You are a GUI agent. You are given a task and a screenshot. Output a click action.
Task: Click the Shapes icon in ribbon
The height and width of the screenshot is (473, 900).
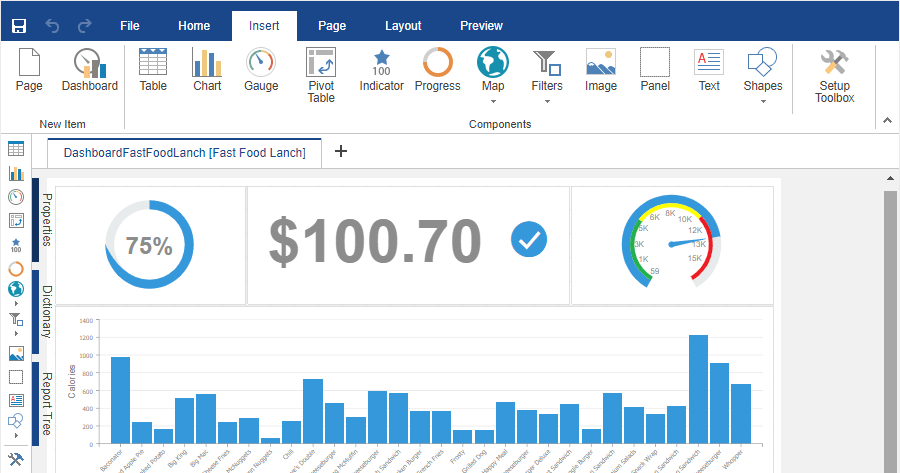coord(762,62)
